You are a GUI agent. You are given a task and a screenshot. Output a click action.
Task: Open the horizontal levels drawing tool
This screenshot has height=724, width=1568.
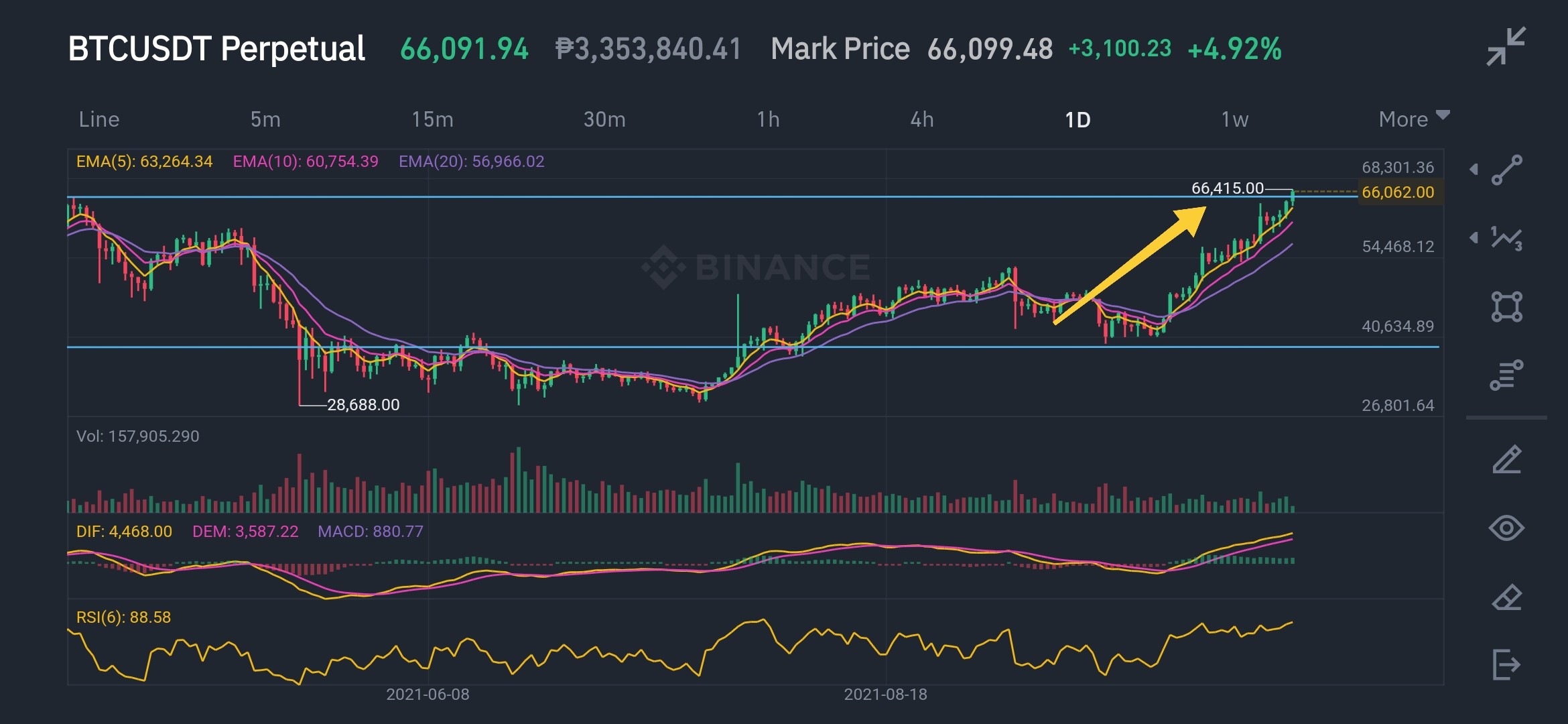coord(1506,375)
